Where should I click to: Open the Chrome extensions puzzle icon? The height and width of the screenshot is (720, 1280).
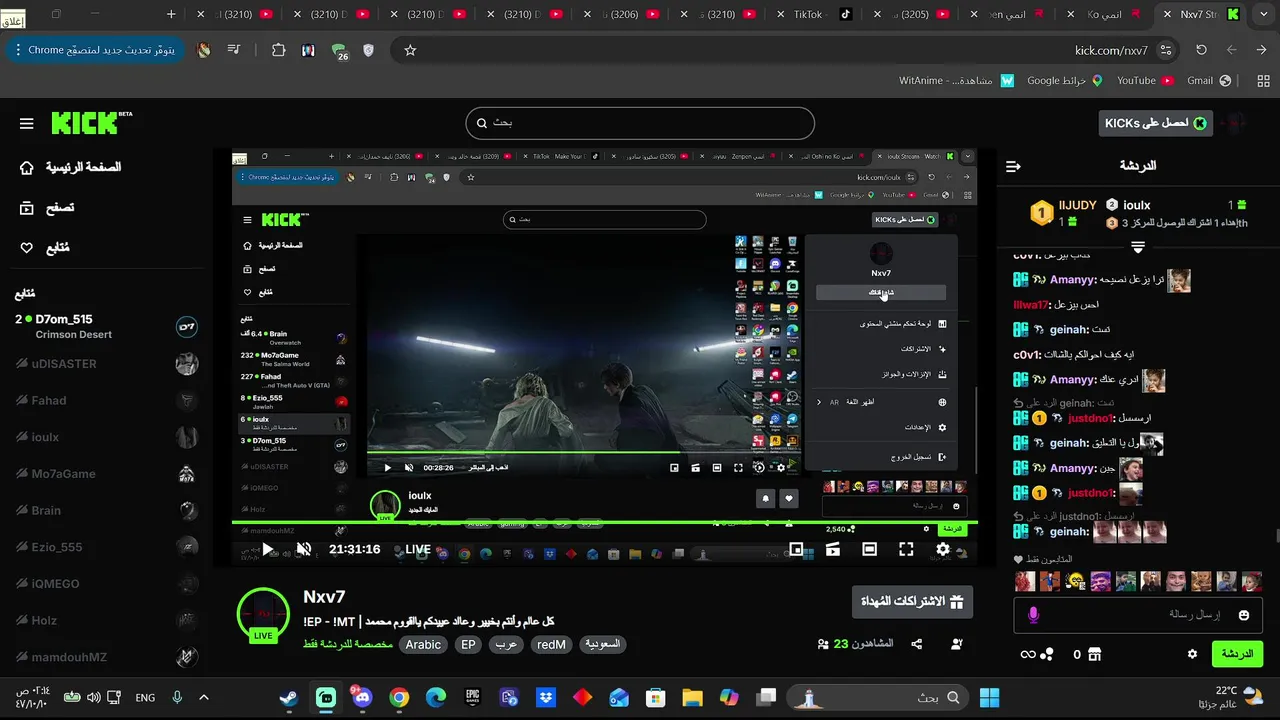tap(279, 50)
